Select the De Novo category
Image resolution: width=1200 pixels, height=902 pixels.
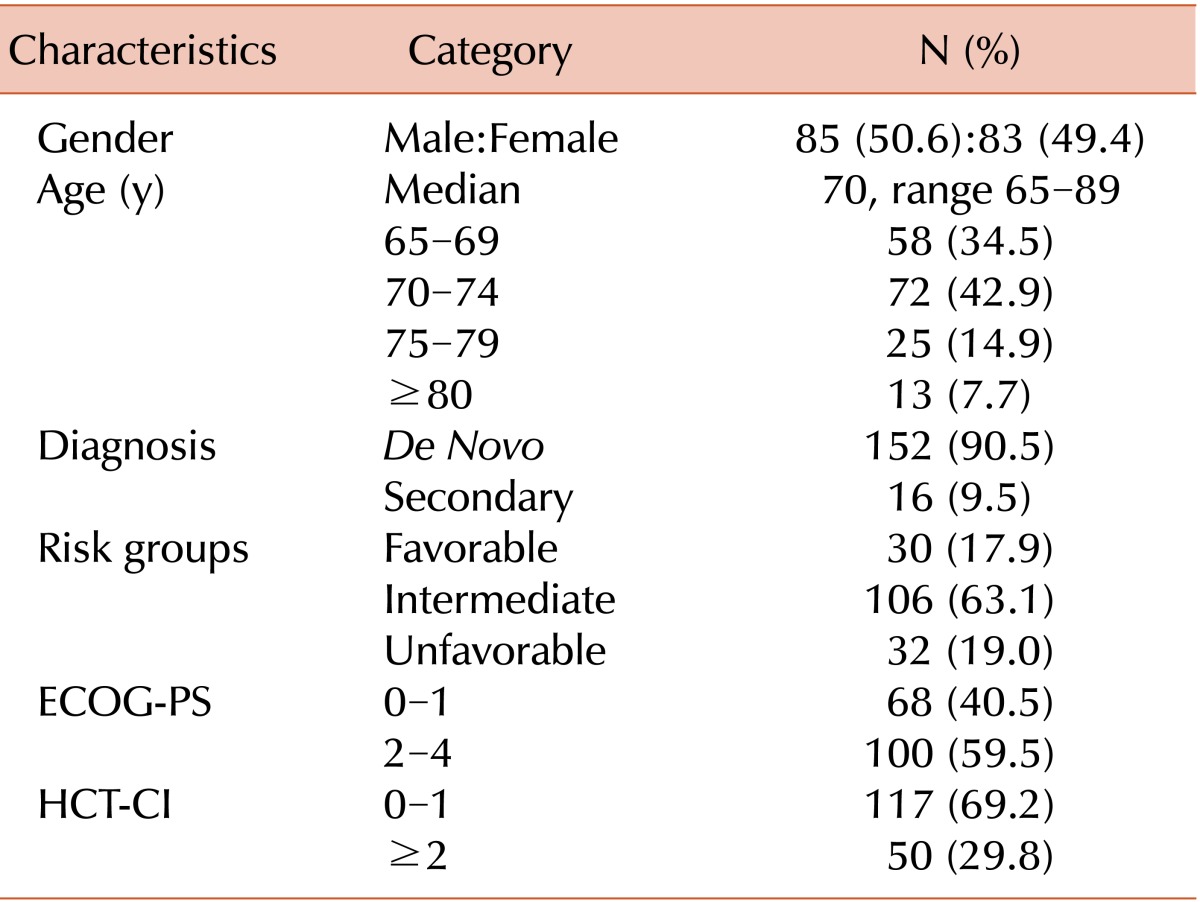pos(464,446)
